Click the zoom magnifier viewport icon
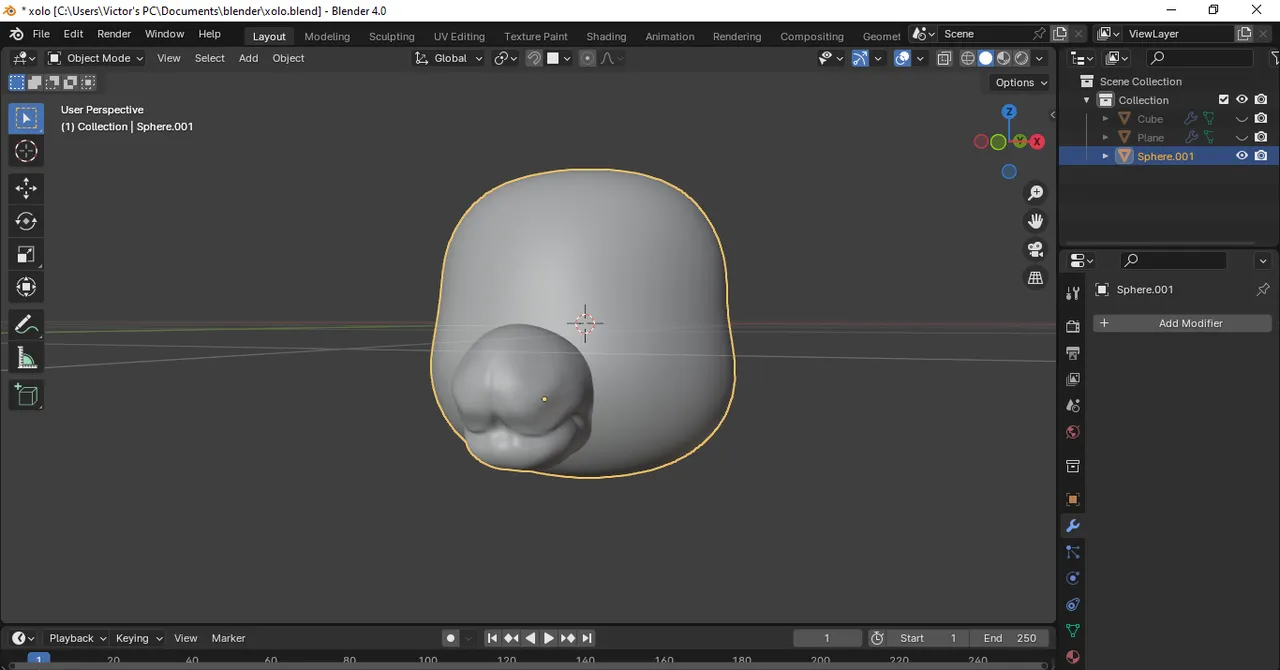The height and width of the screenshot is (670, 1280). point(1035,192)
